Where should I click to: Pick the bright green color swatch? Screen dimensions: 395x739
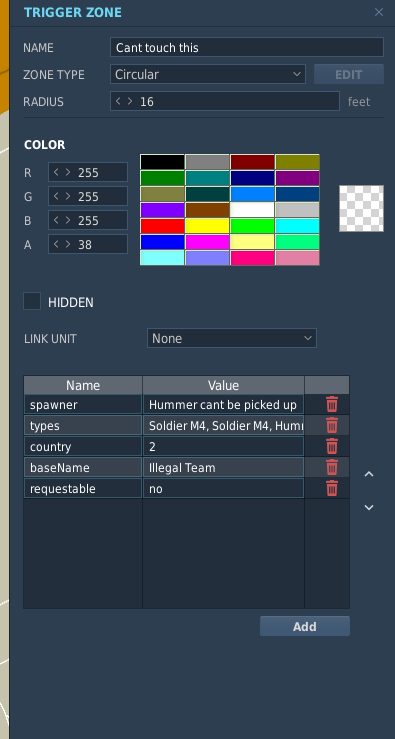coord(252,226)
